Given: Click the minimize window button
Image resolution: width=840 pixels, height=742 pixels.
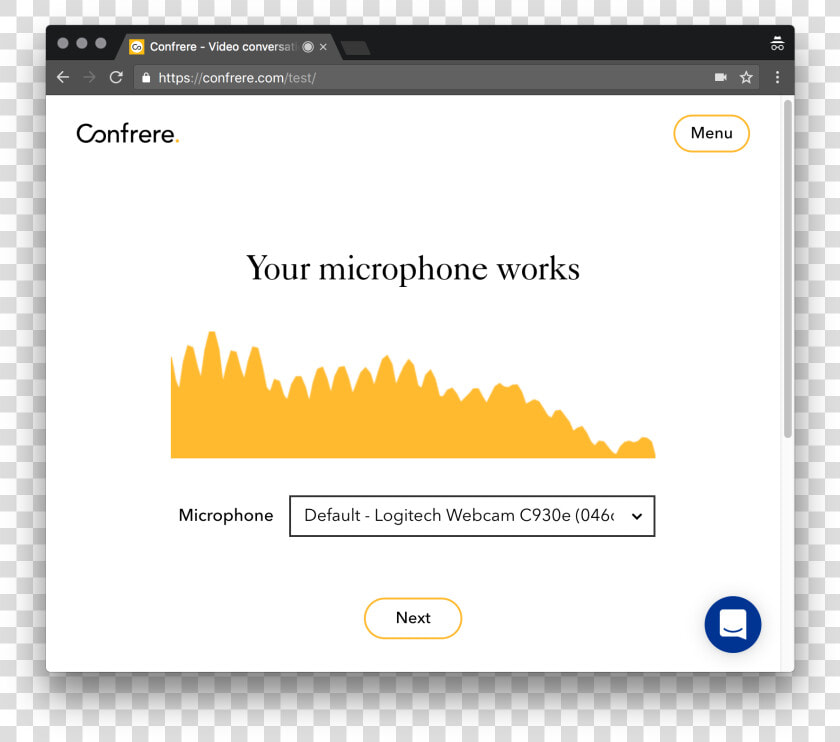Looking at the screenshot, I should [82, 43].
